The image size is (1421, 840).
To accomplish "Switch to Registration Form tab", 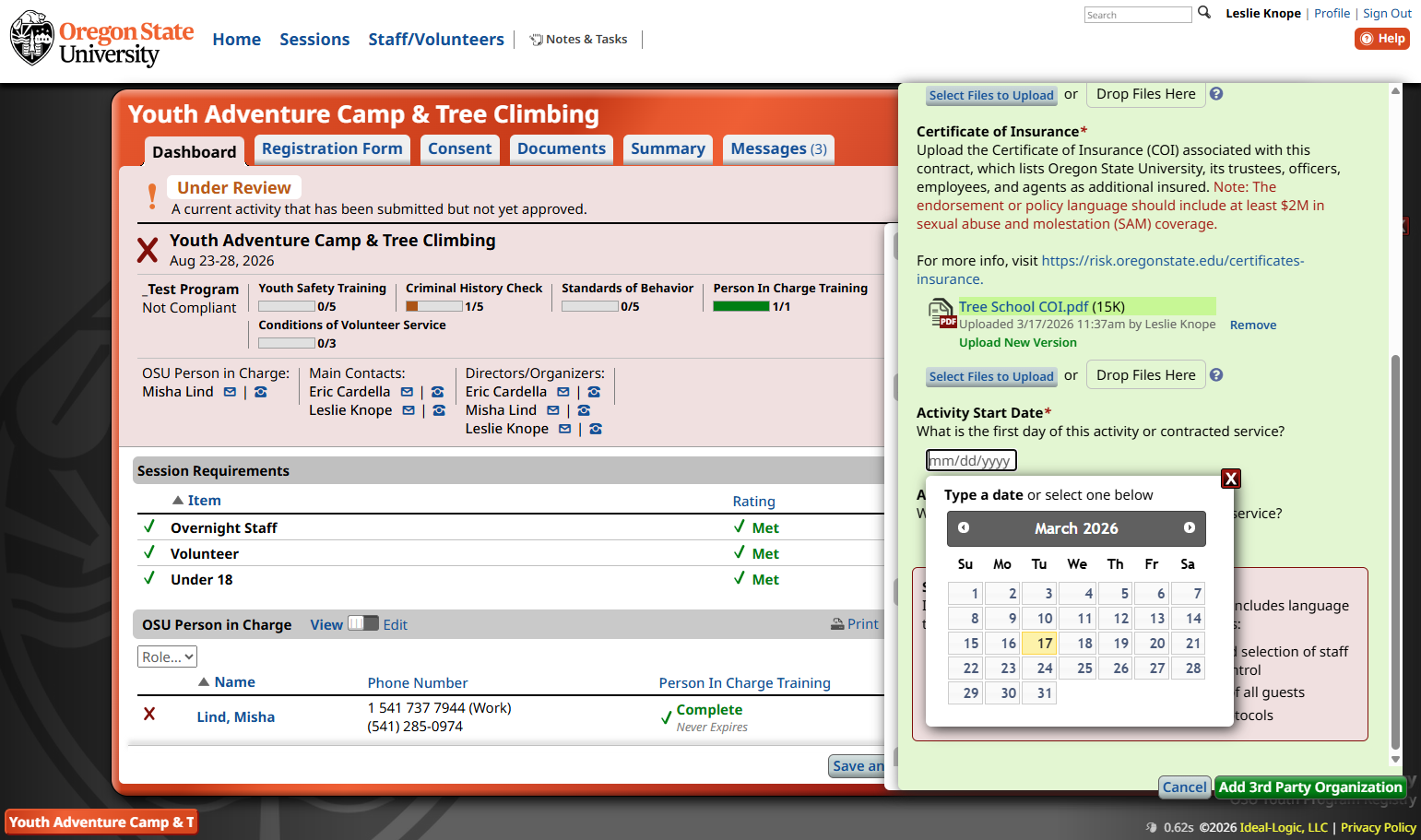I will (x=332, y=149).
